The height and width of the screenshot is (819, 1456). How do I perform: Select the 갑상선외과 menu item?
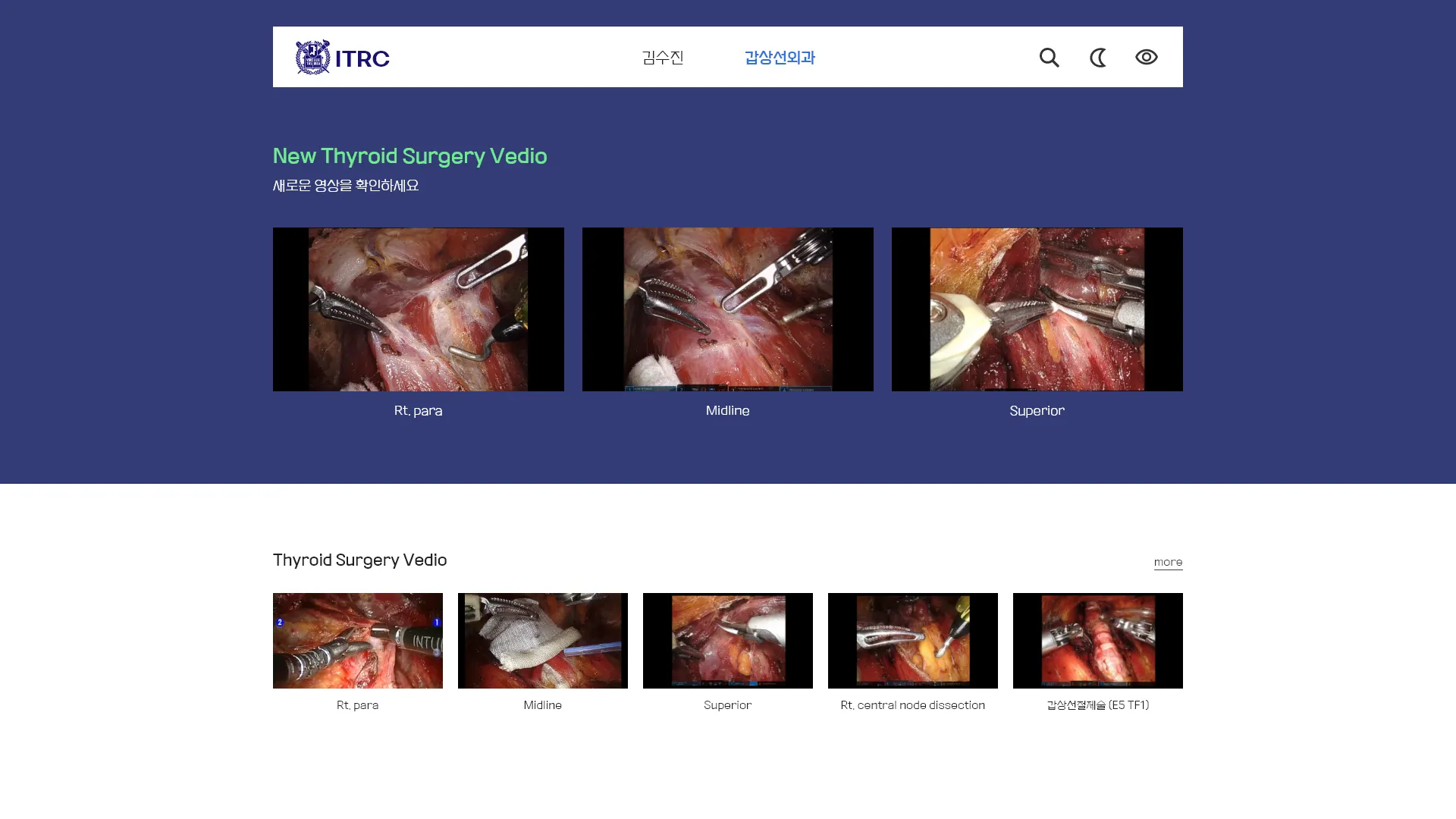coord(779,57)
